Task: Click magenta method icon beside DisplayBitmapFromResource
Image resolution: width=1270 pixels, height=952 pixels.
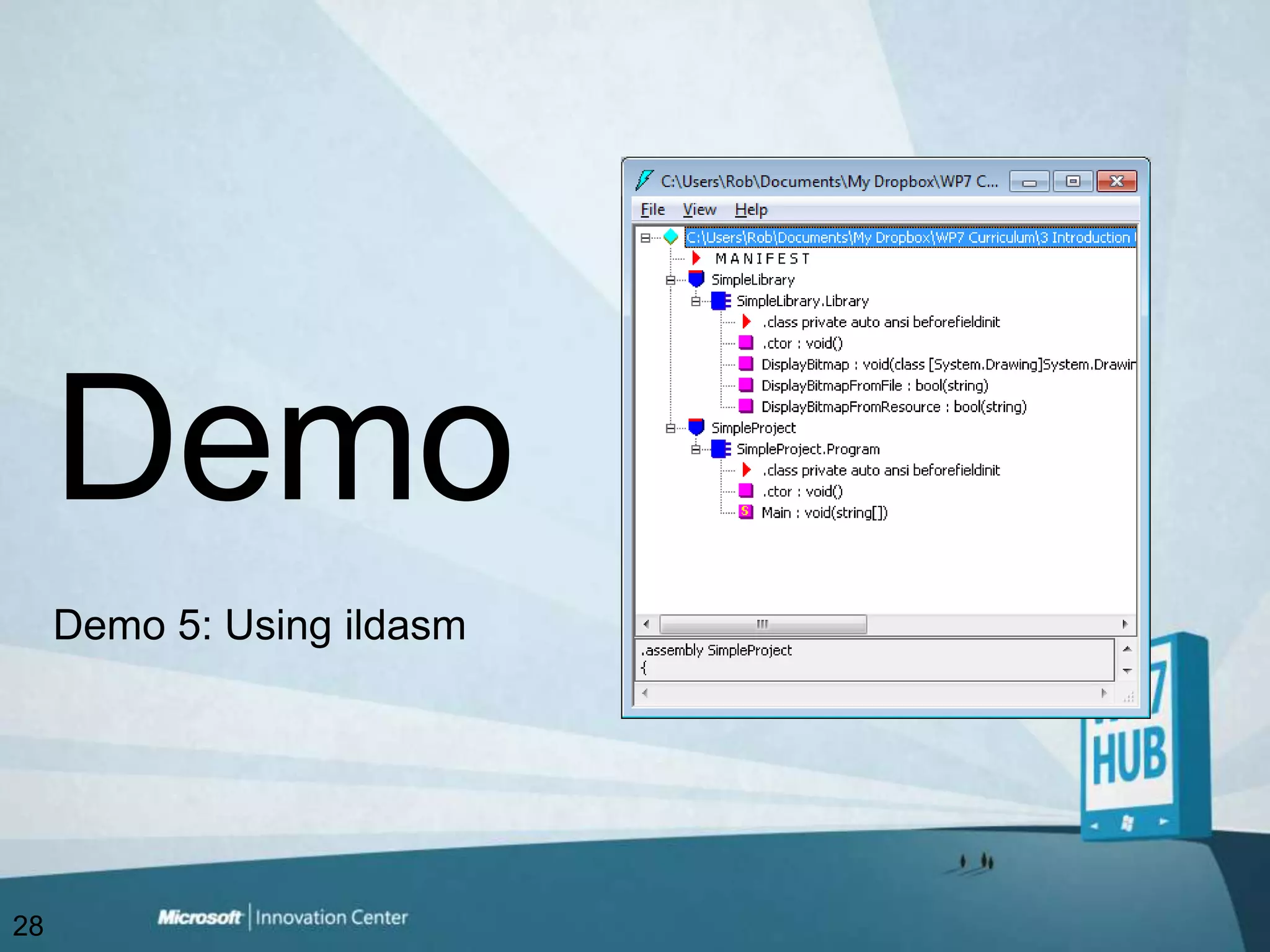Action: coord(746,407)
